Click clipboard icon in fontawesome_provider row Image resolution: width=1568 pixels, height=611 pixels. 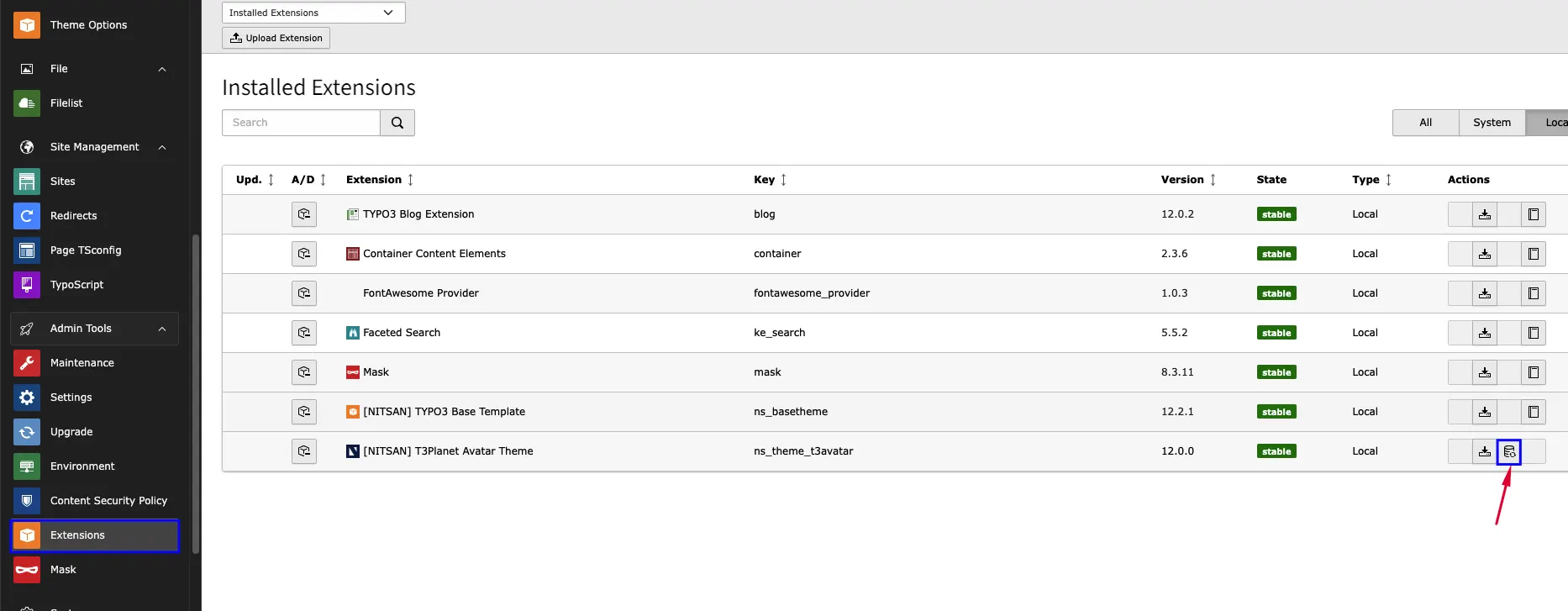coord(1534,293)
